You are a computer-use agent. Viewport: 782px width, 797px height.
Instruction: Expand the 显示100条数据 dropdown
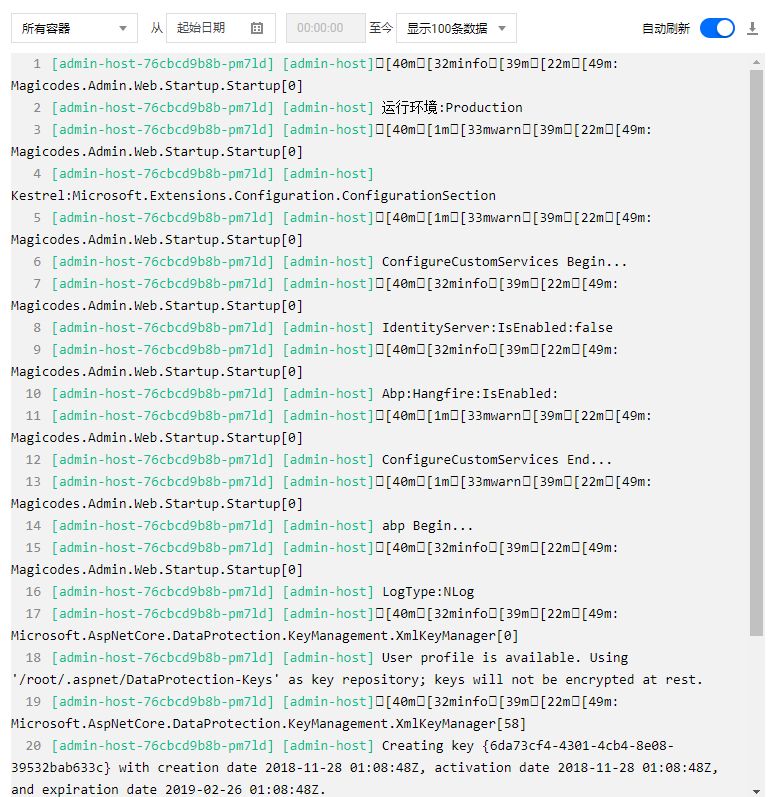[x=456, y=28]
